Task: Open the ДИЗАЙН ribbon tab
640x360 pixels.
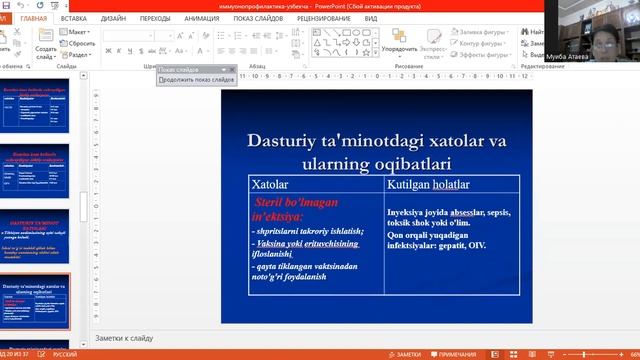Action: pos(113,18)
